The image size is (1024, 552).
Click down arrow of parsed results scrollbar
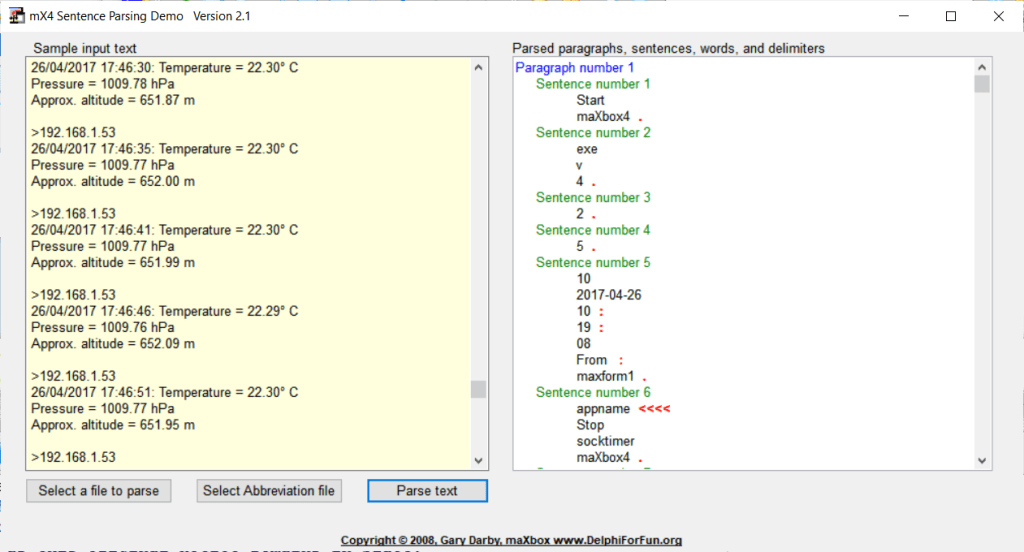pyautogui.click(x=982, y=460)
